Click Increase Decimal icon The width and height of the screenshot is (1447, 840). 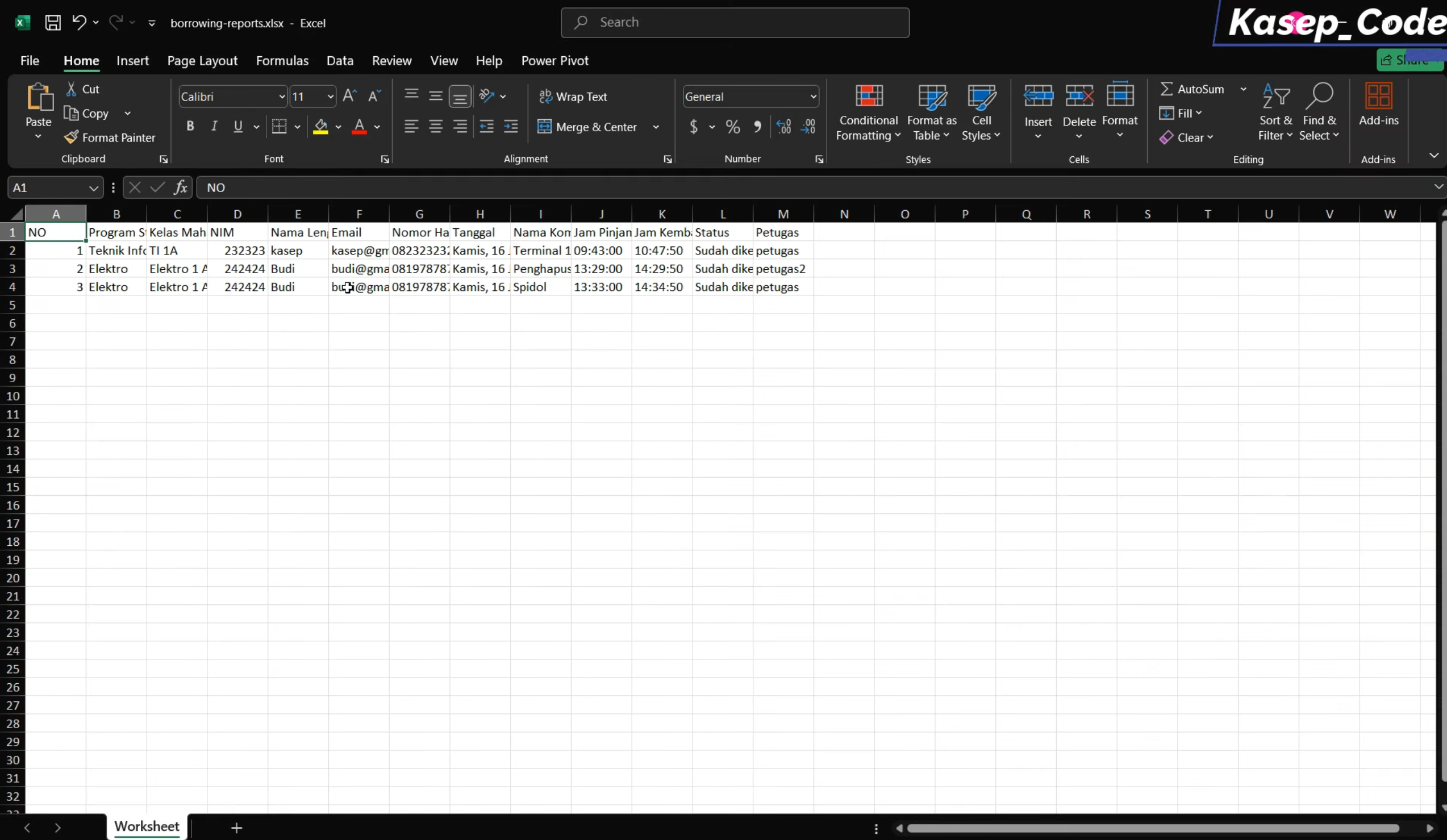point(783,126)
